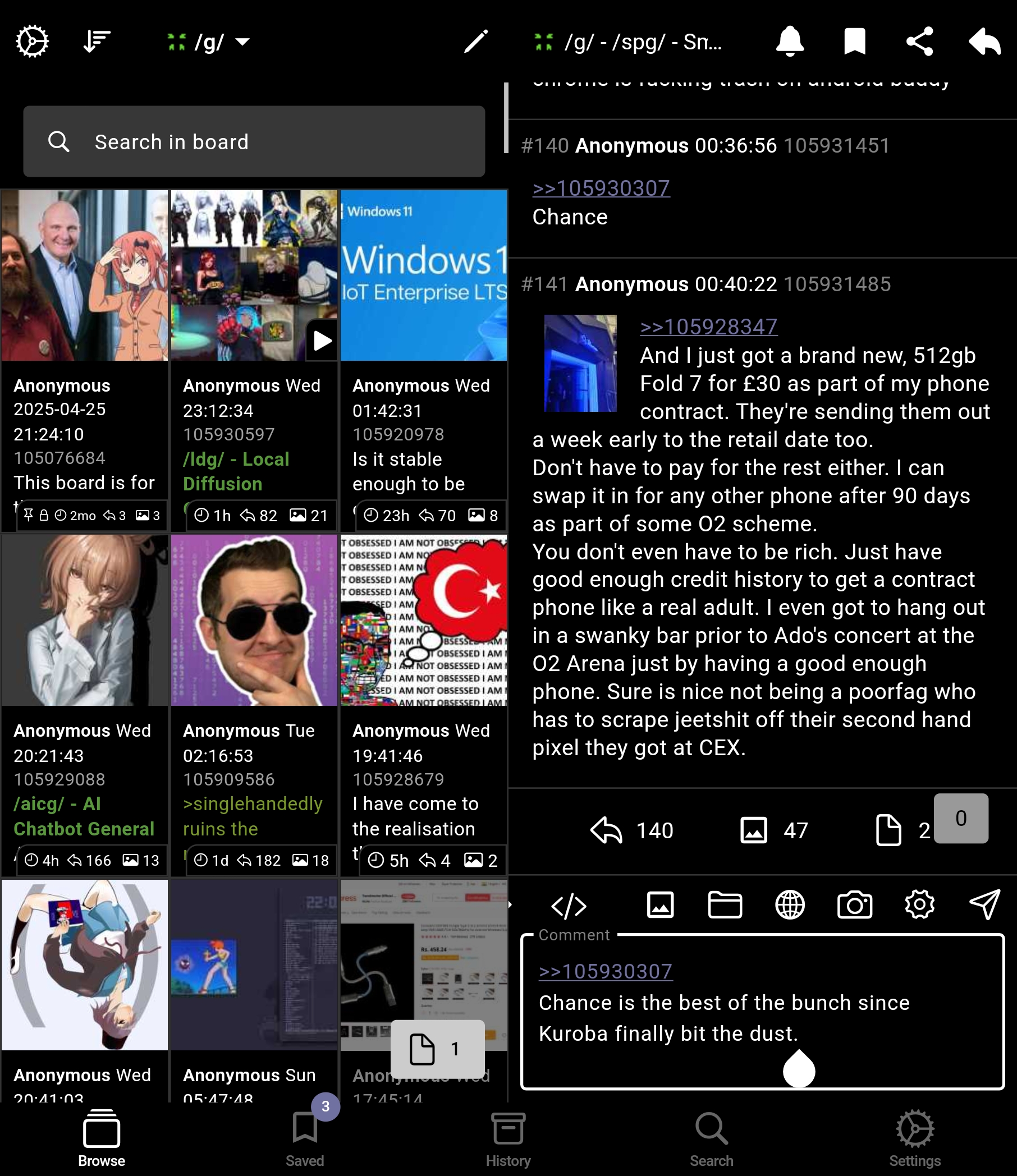Send the reply with paper plane icon

pyautogui.click(x=984, y=904)
